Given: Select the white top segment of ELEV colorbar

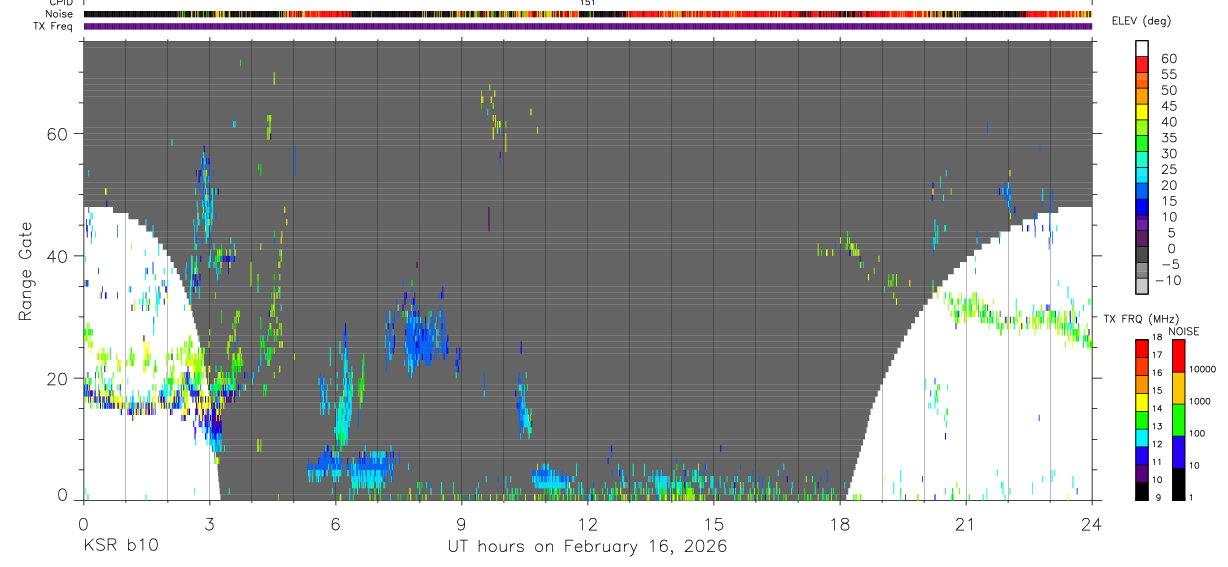Looking at the screenshot, I should 1141,49.
